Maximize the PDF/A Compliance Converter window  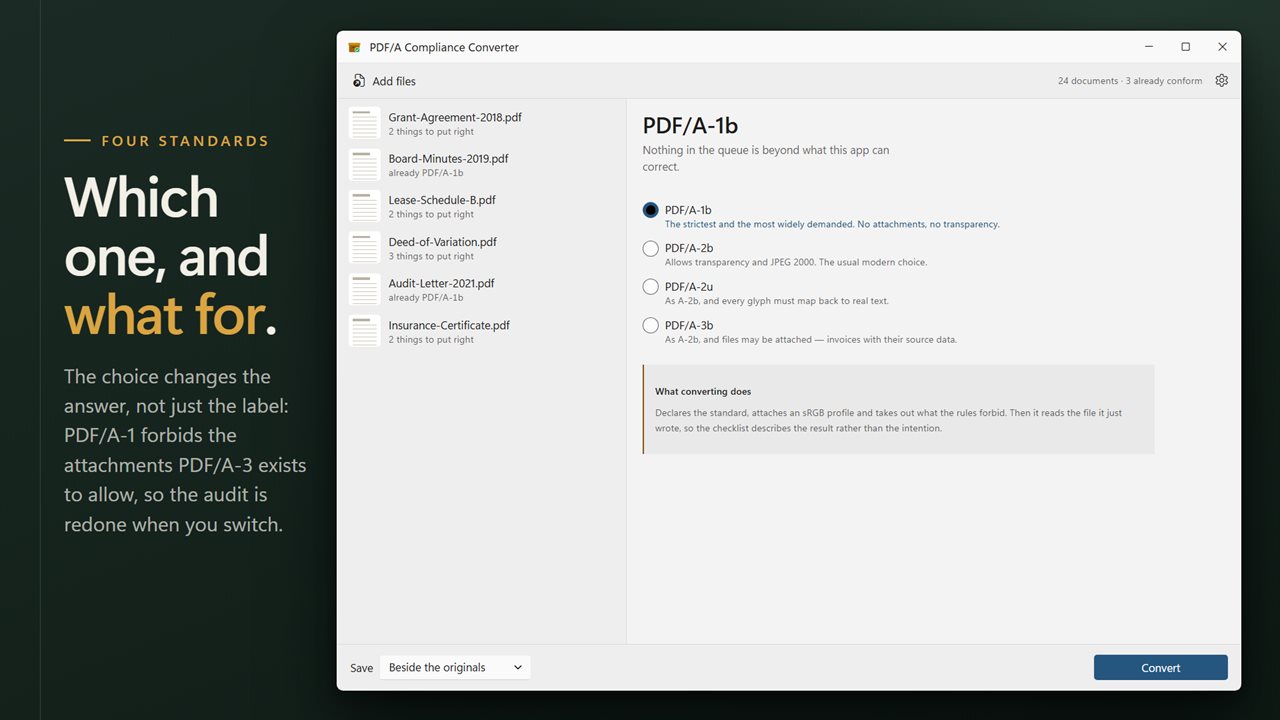coord(1186,47)
